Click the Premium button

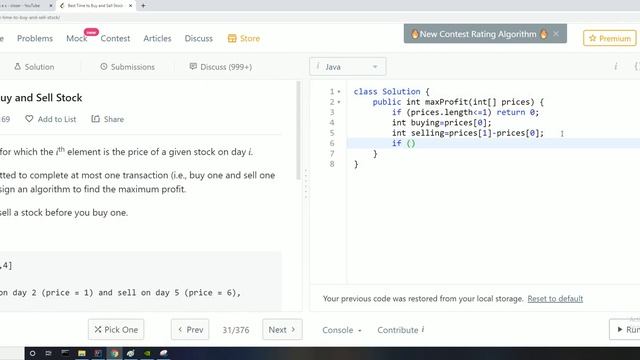point(609,38)
